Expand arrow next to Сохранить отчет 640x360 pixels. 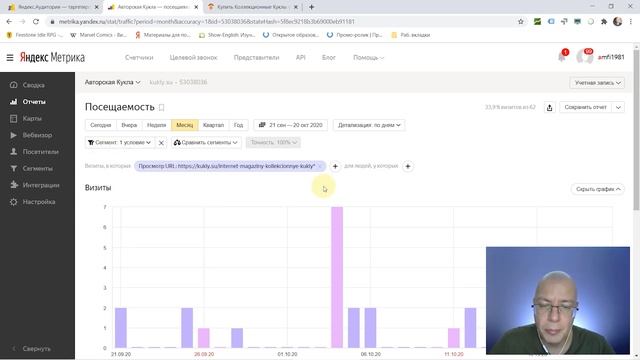[618, 107]
